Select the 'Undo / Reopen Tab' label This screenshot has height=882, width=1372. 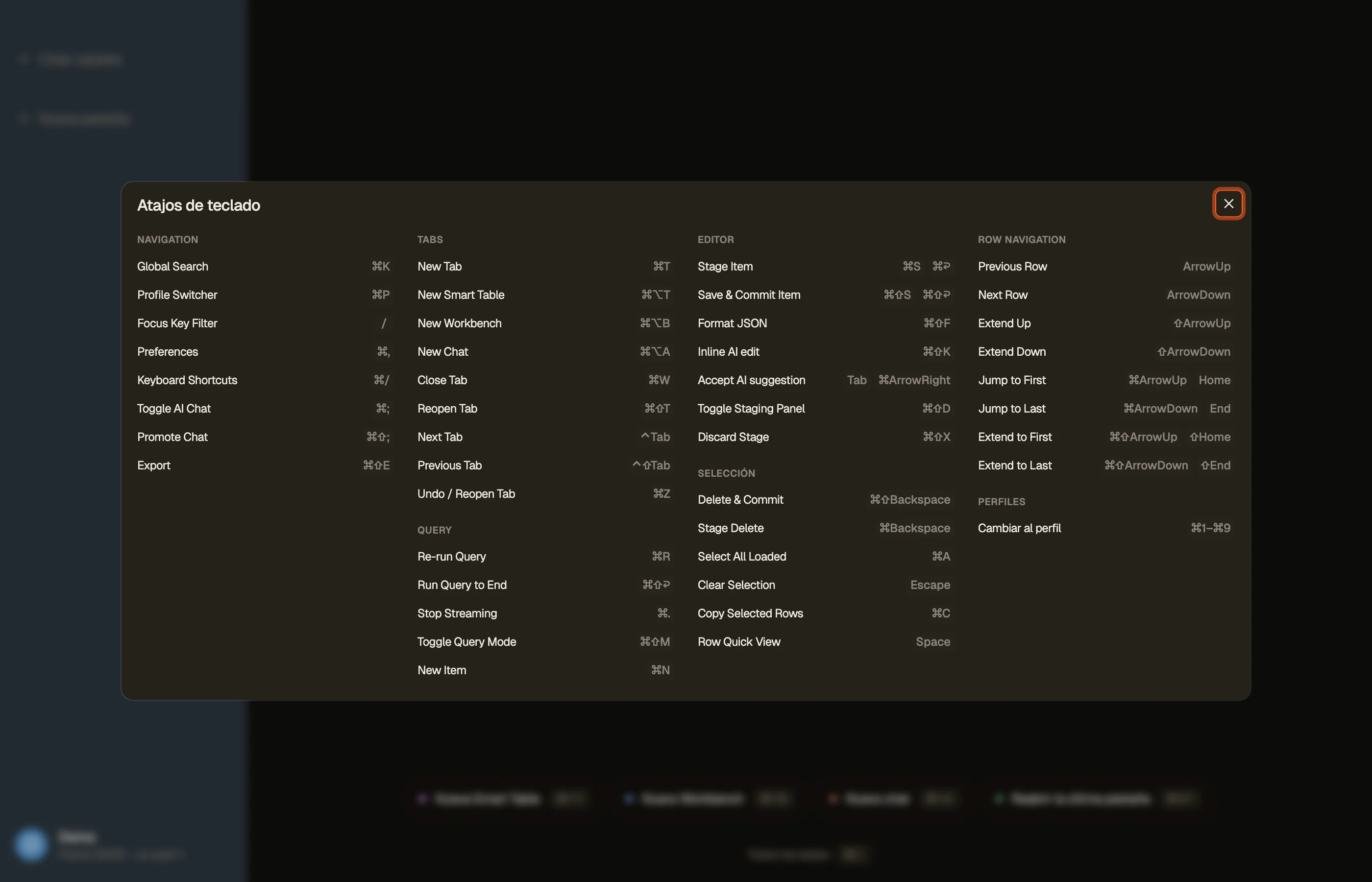pyautogui.click(x=465, y=494)
